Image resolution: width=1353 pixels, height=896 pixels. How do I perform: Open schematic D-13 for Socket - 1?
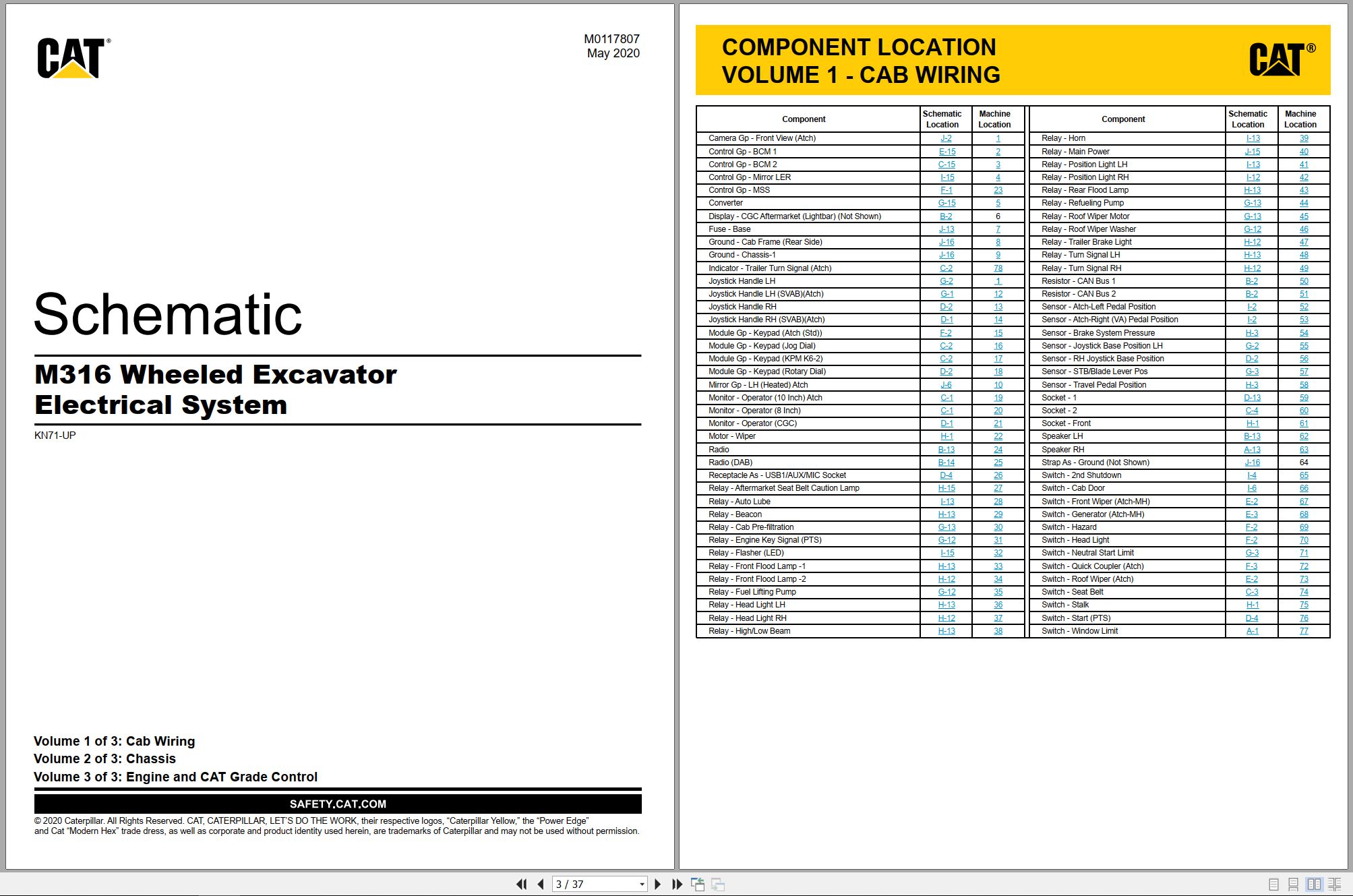click(1252, 398)
